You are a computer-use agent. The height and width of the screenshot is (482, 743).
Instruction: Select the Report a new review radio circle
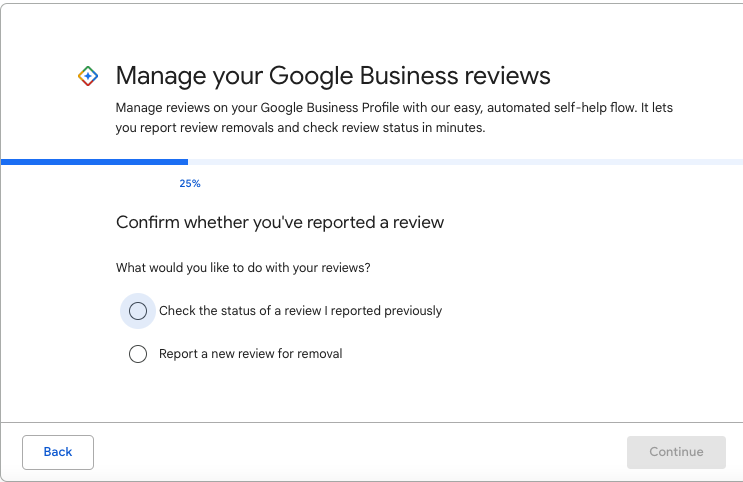tap(138, 354)
